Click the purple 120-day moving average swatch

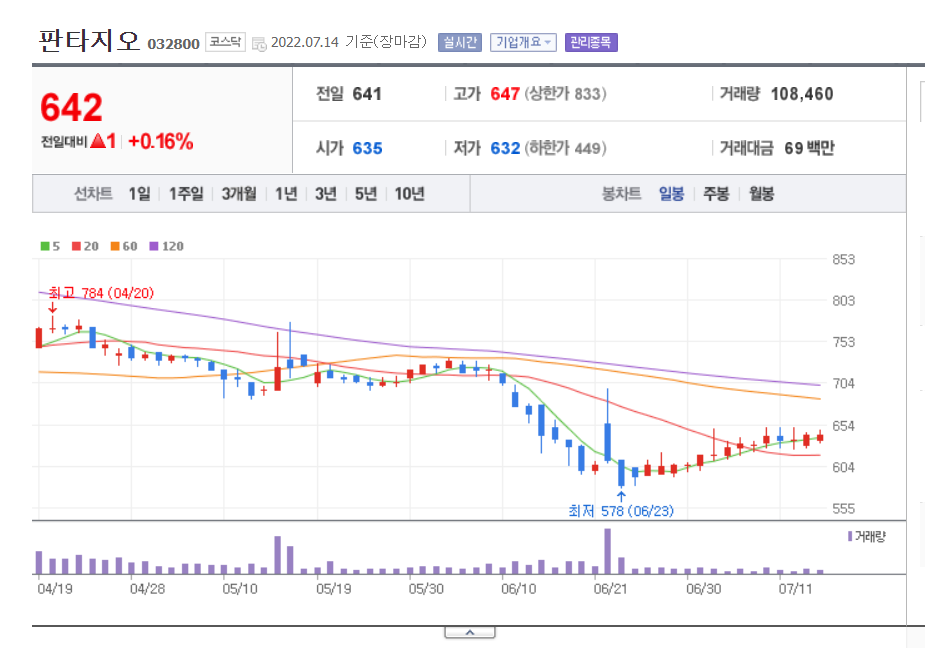coord(154,246)
